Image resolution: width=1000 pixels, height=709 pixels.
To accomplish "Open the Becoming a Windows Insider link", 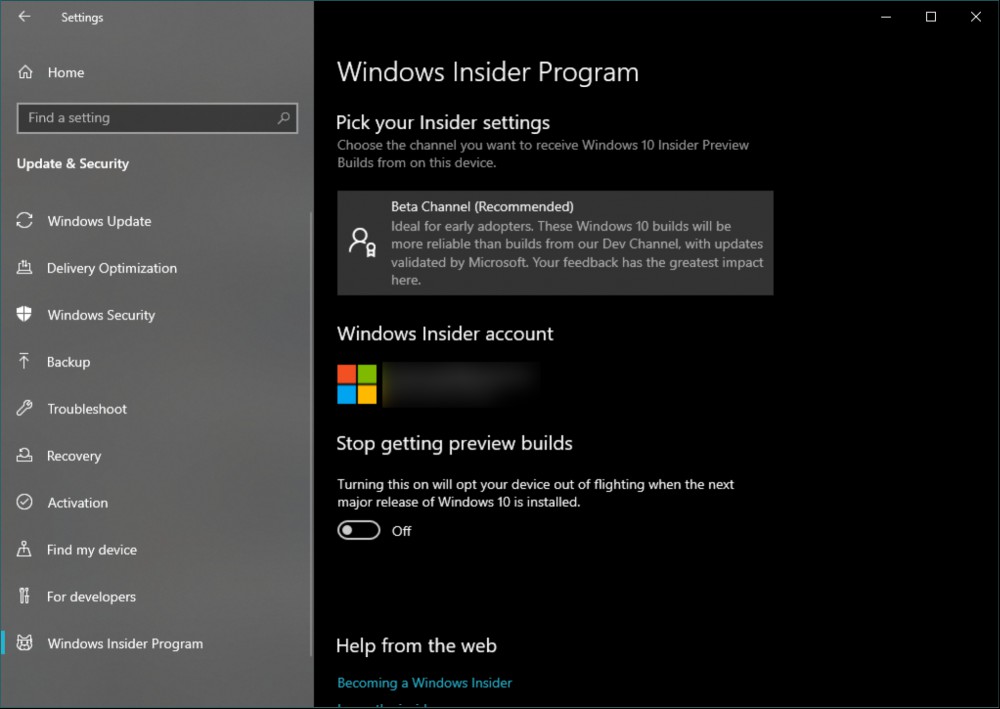I will coord(424,683).
